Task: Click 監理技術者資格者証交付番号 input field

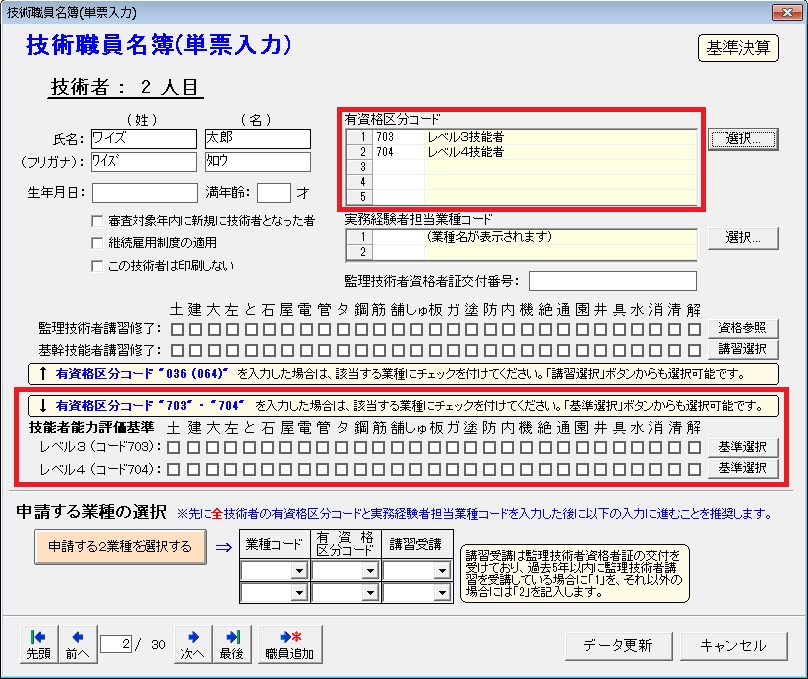Action: click(613, 281)
